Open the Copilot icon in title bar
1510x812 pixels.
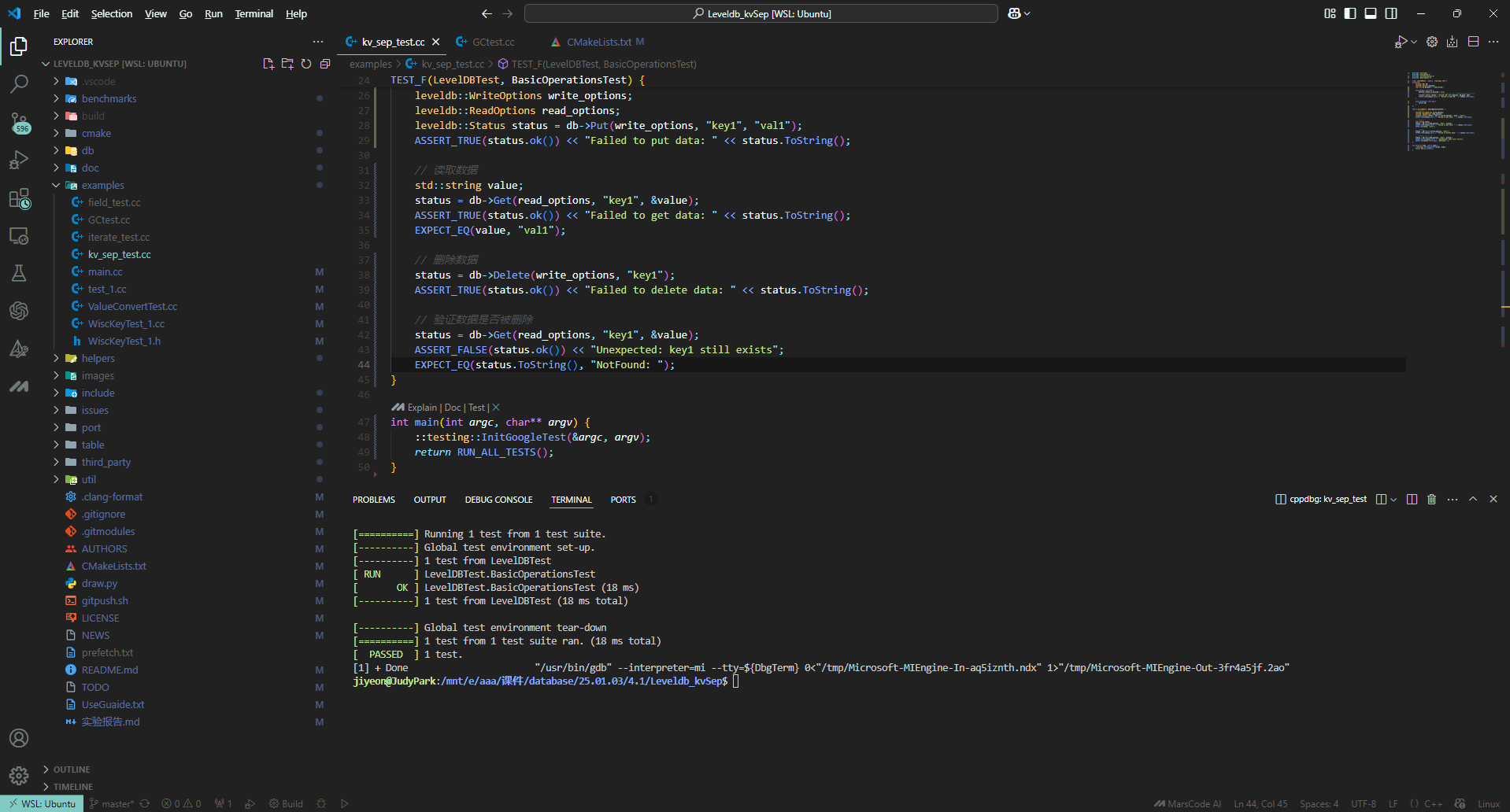pyautogui.click(x=1015, y=13)
